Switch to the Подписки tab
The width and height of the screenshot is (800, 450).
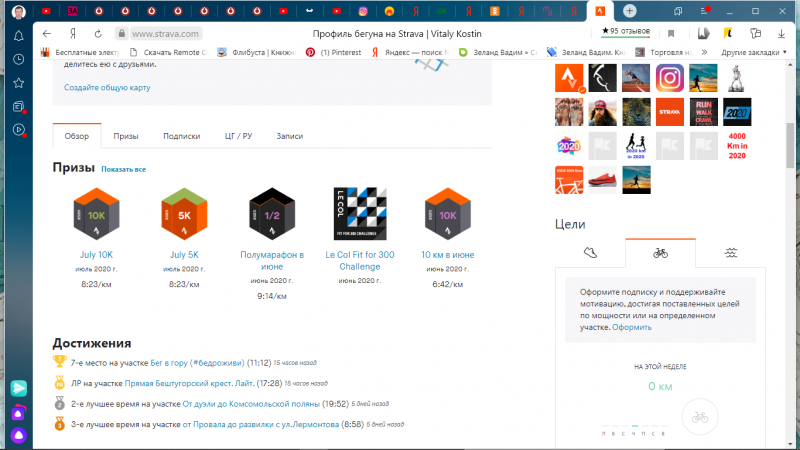click(x=182, y=136)
